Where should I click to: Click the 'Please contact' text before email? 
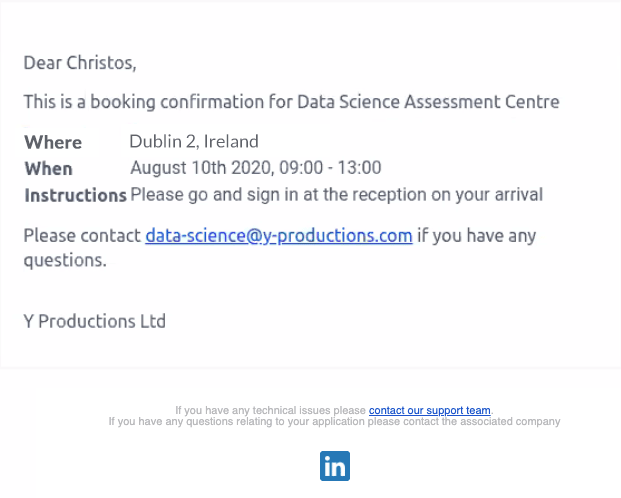(x=82, y=237)
